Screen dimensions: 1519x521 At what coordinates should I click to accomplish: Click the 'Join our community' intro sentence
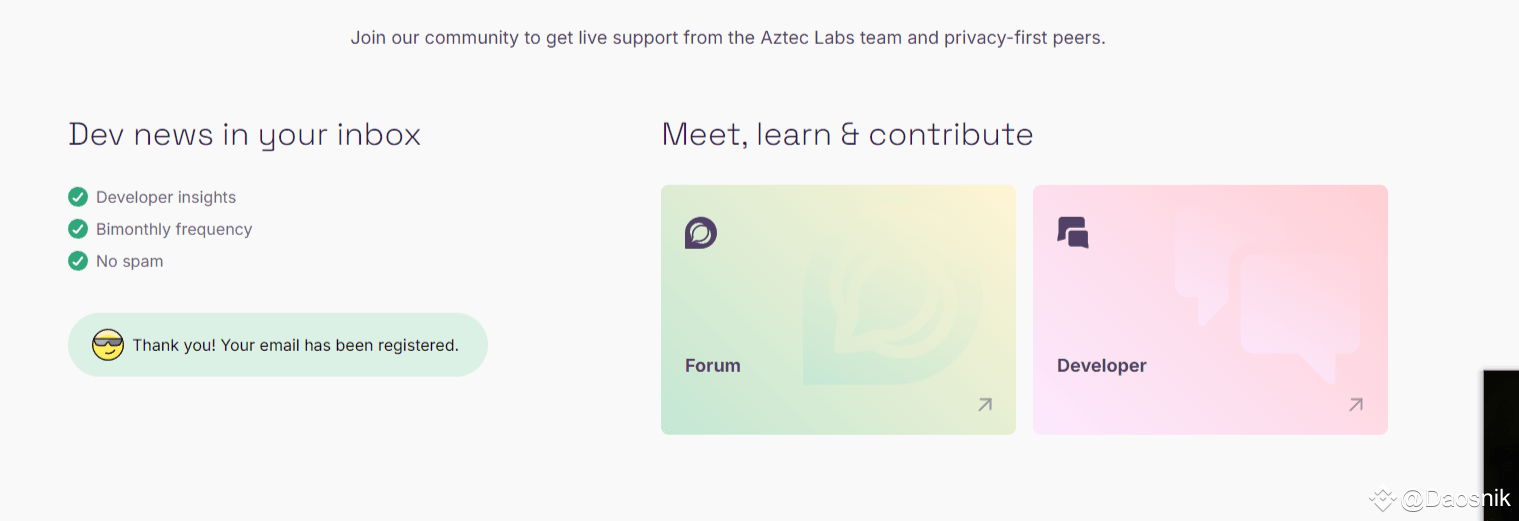pyautogui.click(x=728, y=38)
